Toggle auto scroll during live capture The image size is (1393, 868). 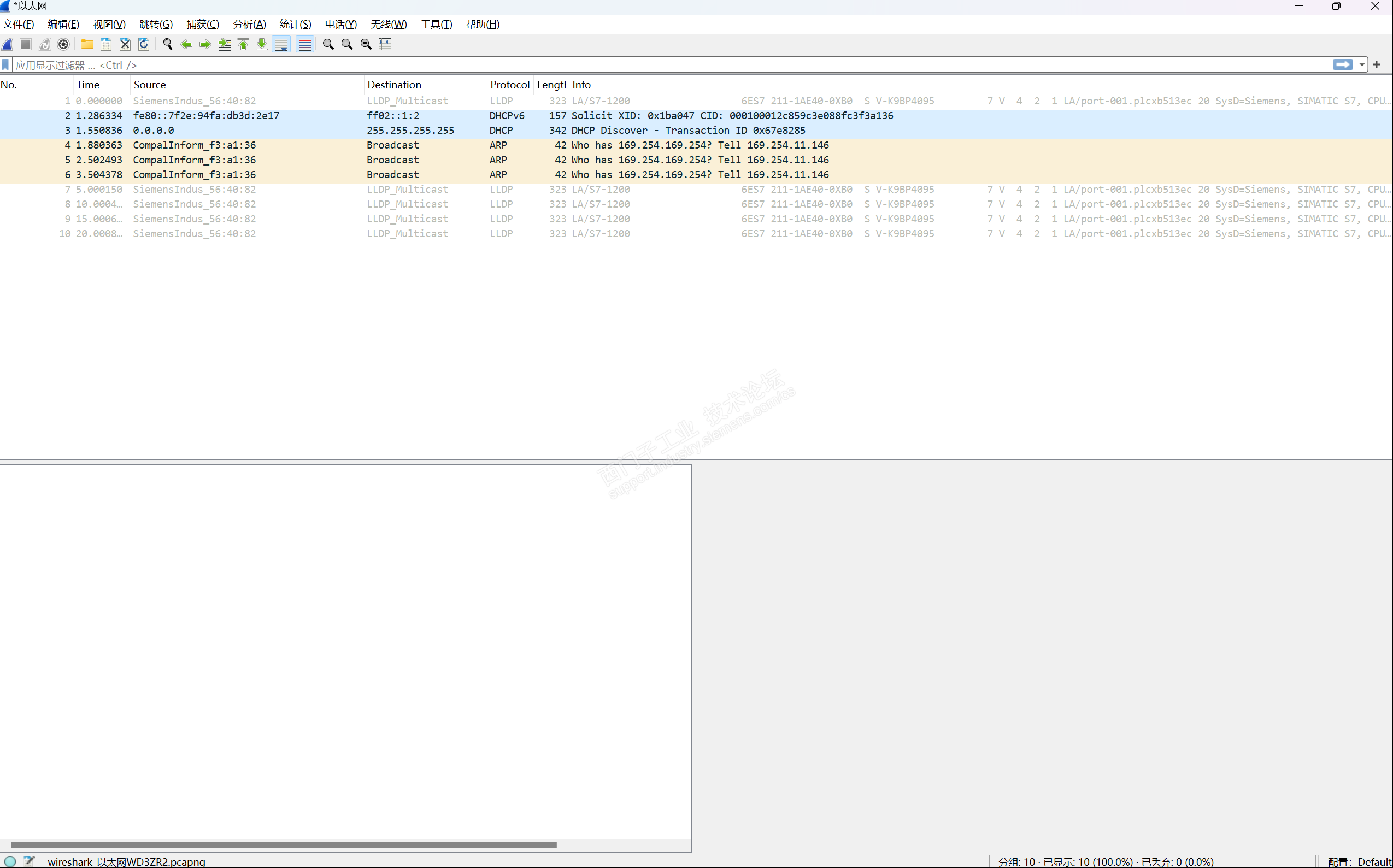point(282,44)
